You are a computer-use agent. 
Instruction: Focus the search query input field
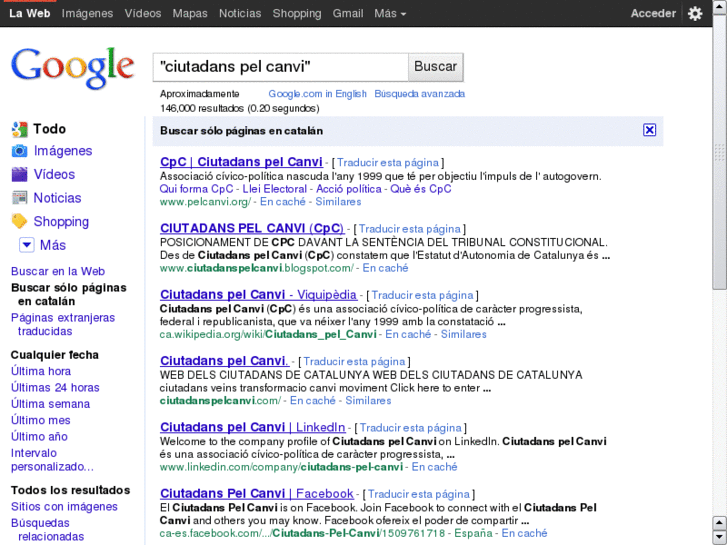click(281, 67)
